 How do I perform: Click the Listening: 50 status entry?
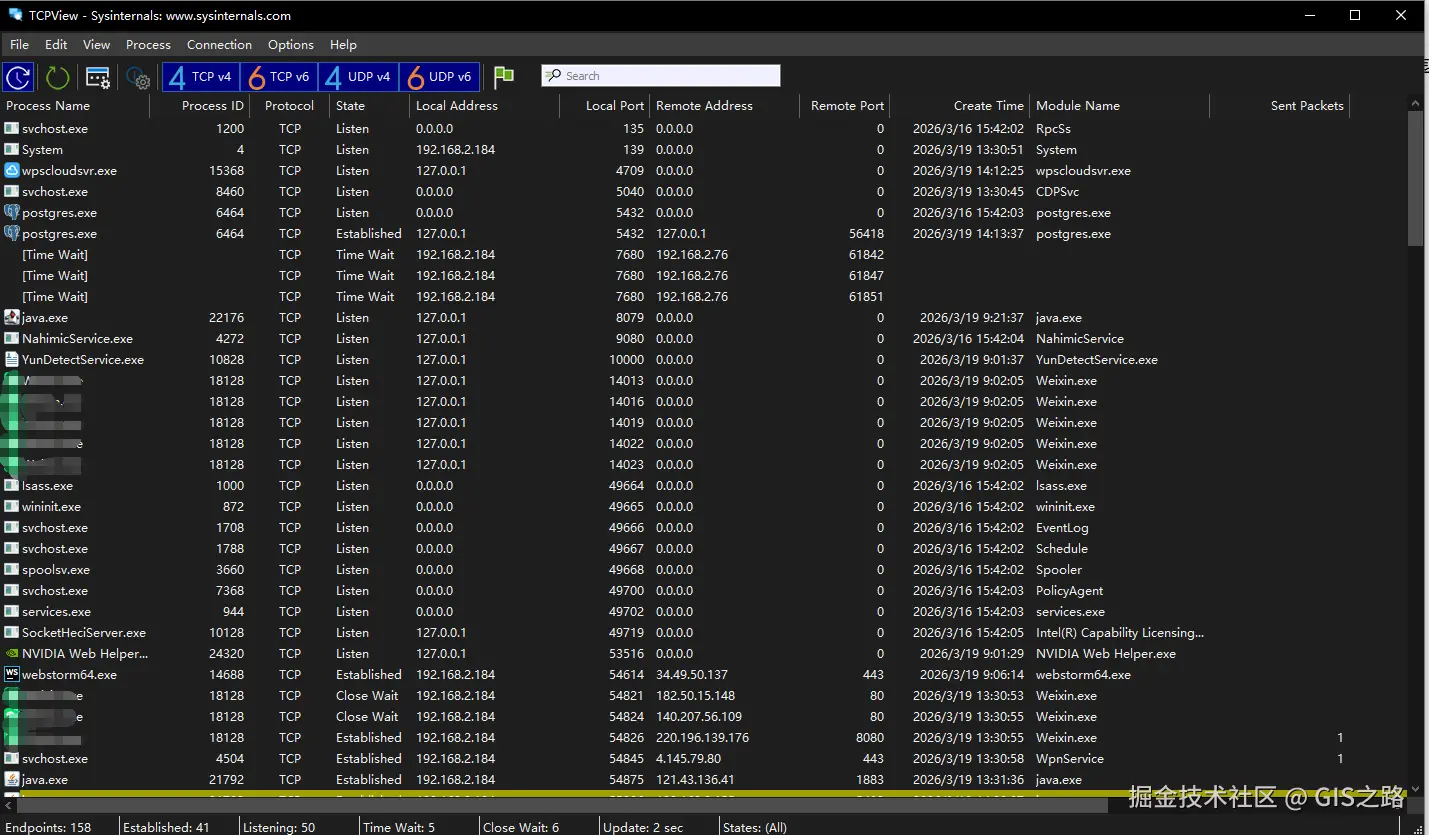pos(280,827)
